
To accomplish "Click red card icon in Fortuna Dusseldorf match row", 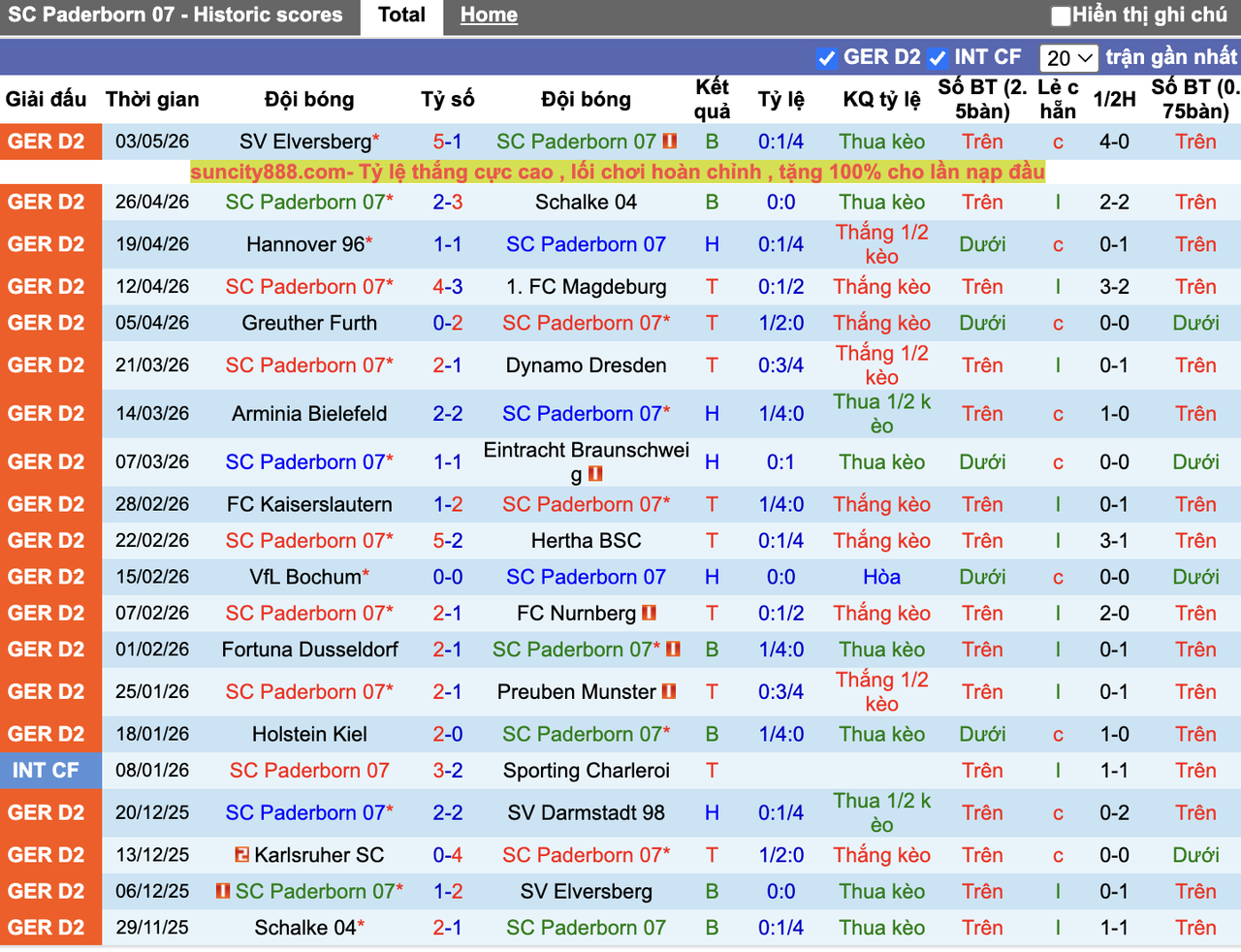I will point(673,650).
